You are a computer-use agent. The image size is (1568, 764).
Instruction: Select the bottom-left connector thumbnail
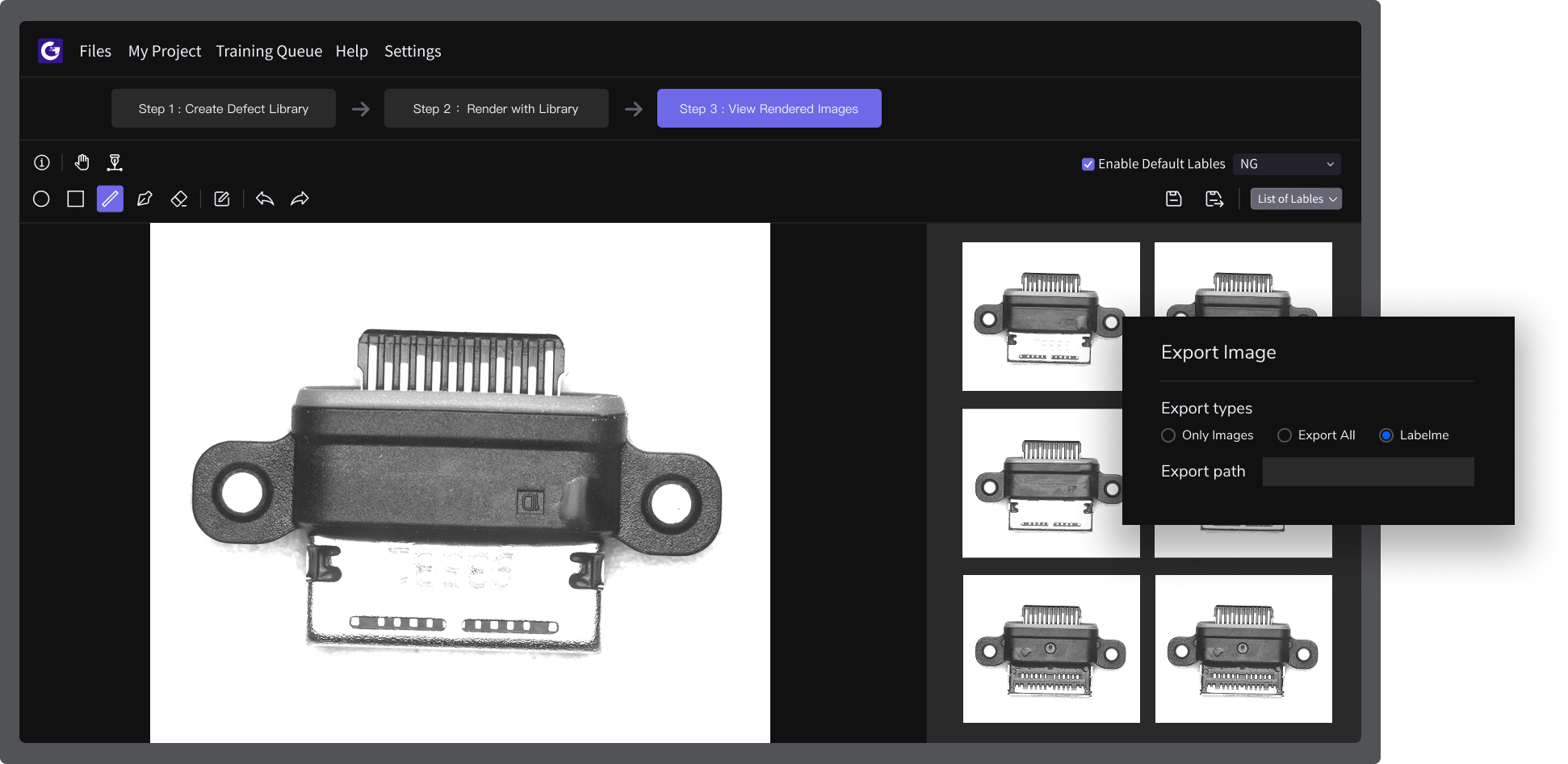1051,649
